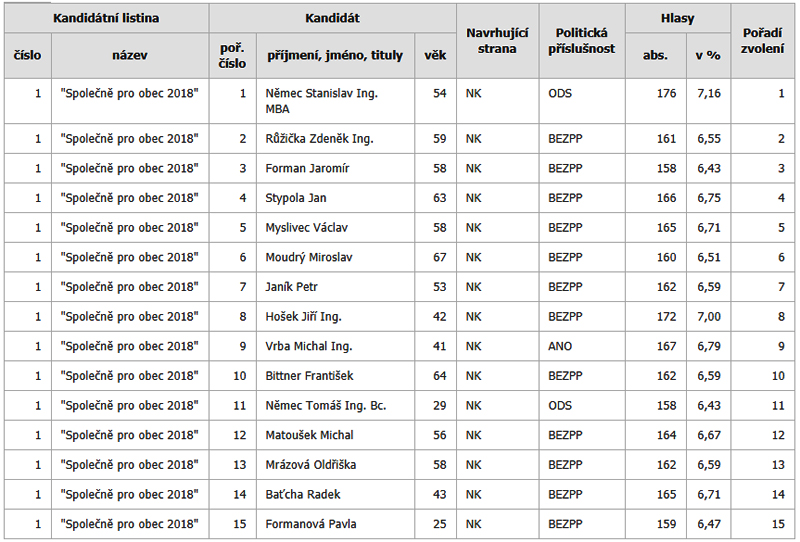Select the Stypola Jan name cell
The image size is (800, 542).
click(296, 198)
